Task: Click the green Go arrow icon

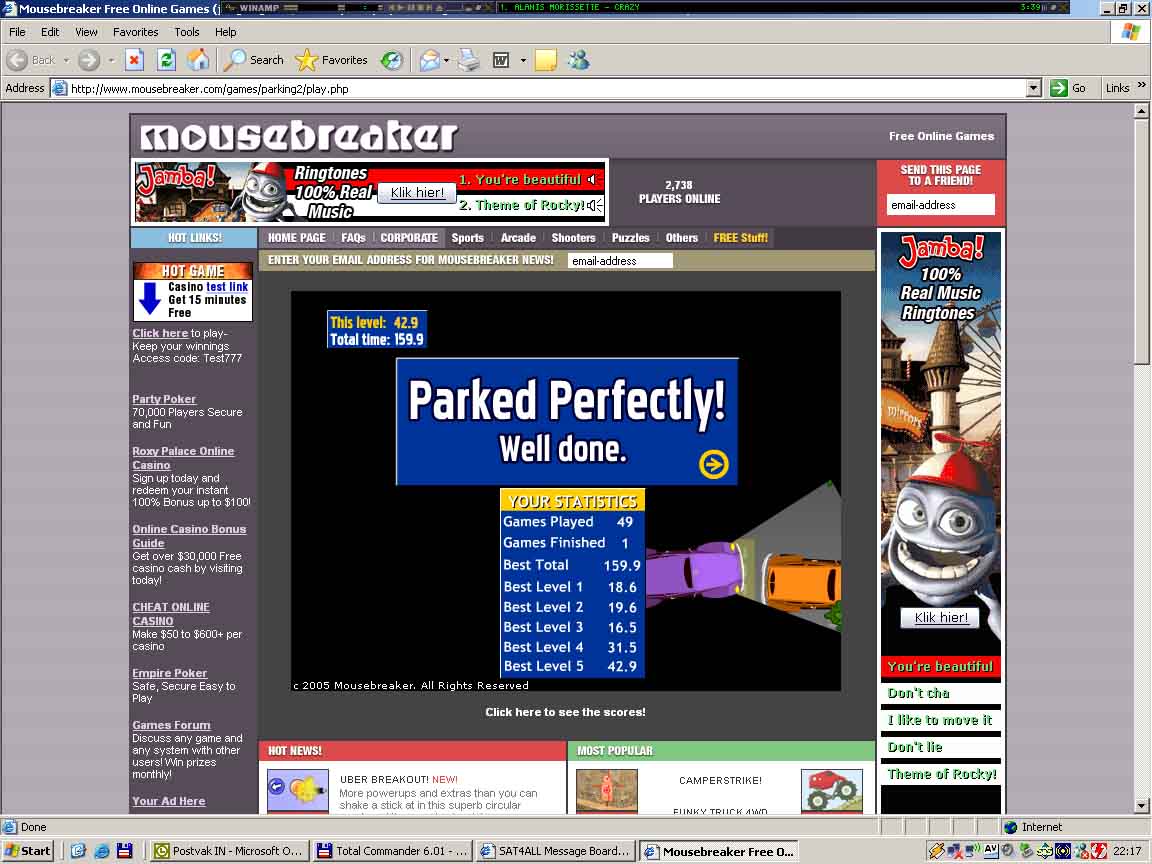Action: coord(1059,88)
